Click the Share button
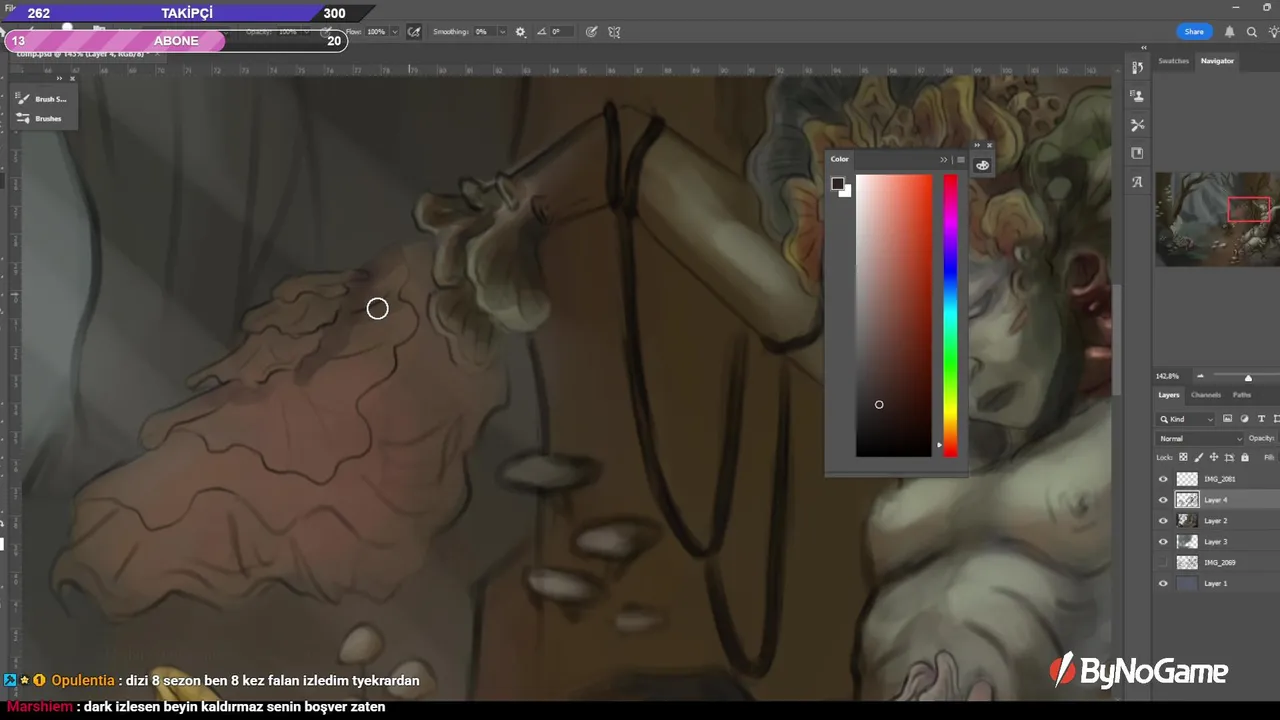The image size is (1280, 720). pyautogui.click(x=1194, y=32)
